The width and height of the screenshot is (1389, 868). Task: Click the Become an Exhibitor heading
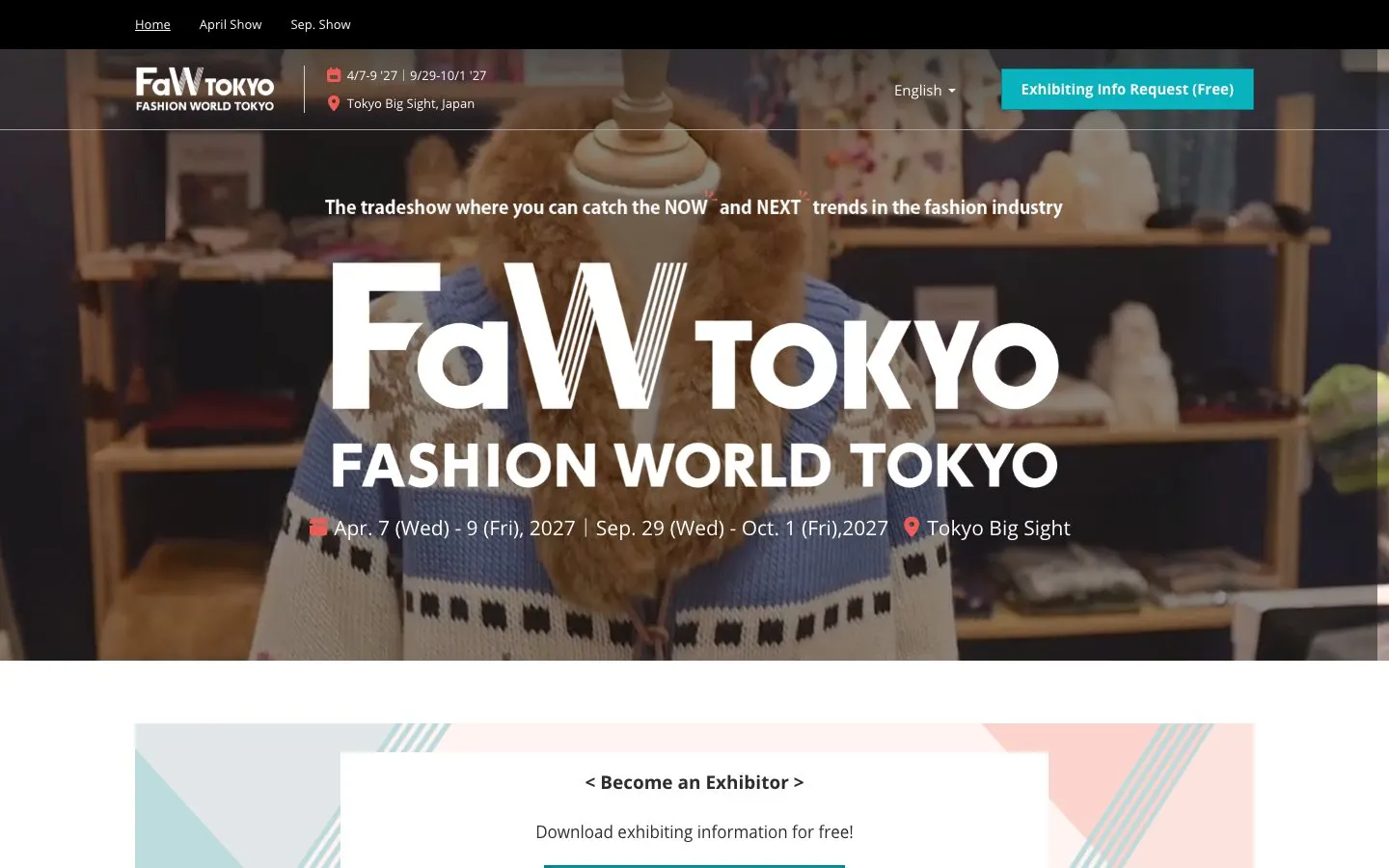(x=694, y=782)
